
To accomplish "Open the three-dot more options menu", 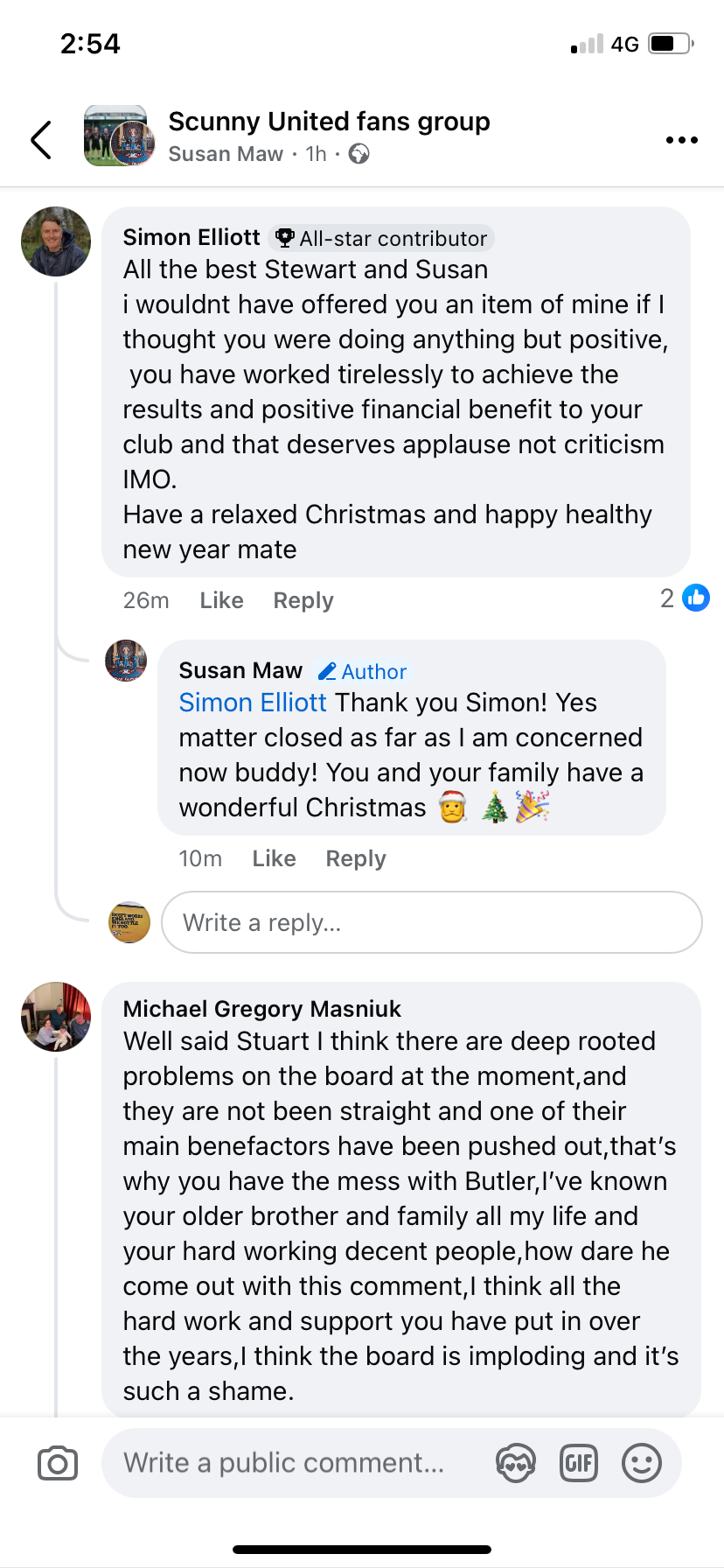I will [681, 140].
